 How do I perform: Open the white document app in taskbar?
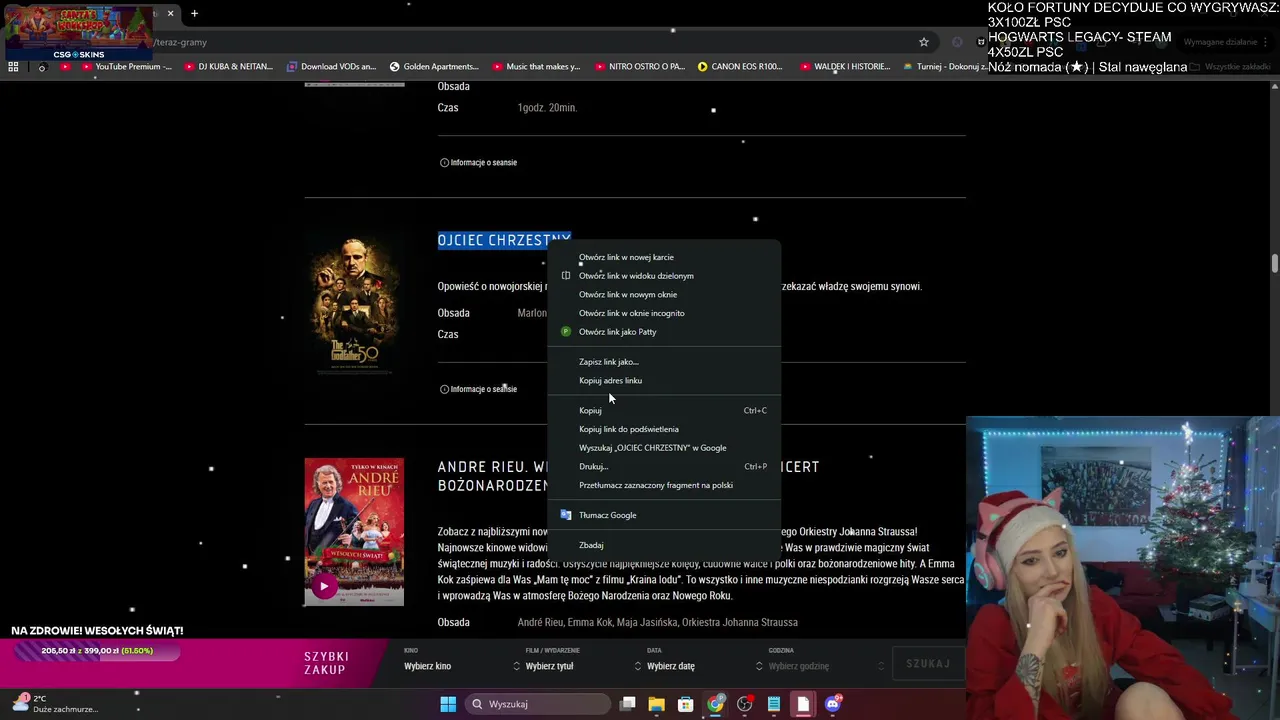(x=803, y=704)
